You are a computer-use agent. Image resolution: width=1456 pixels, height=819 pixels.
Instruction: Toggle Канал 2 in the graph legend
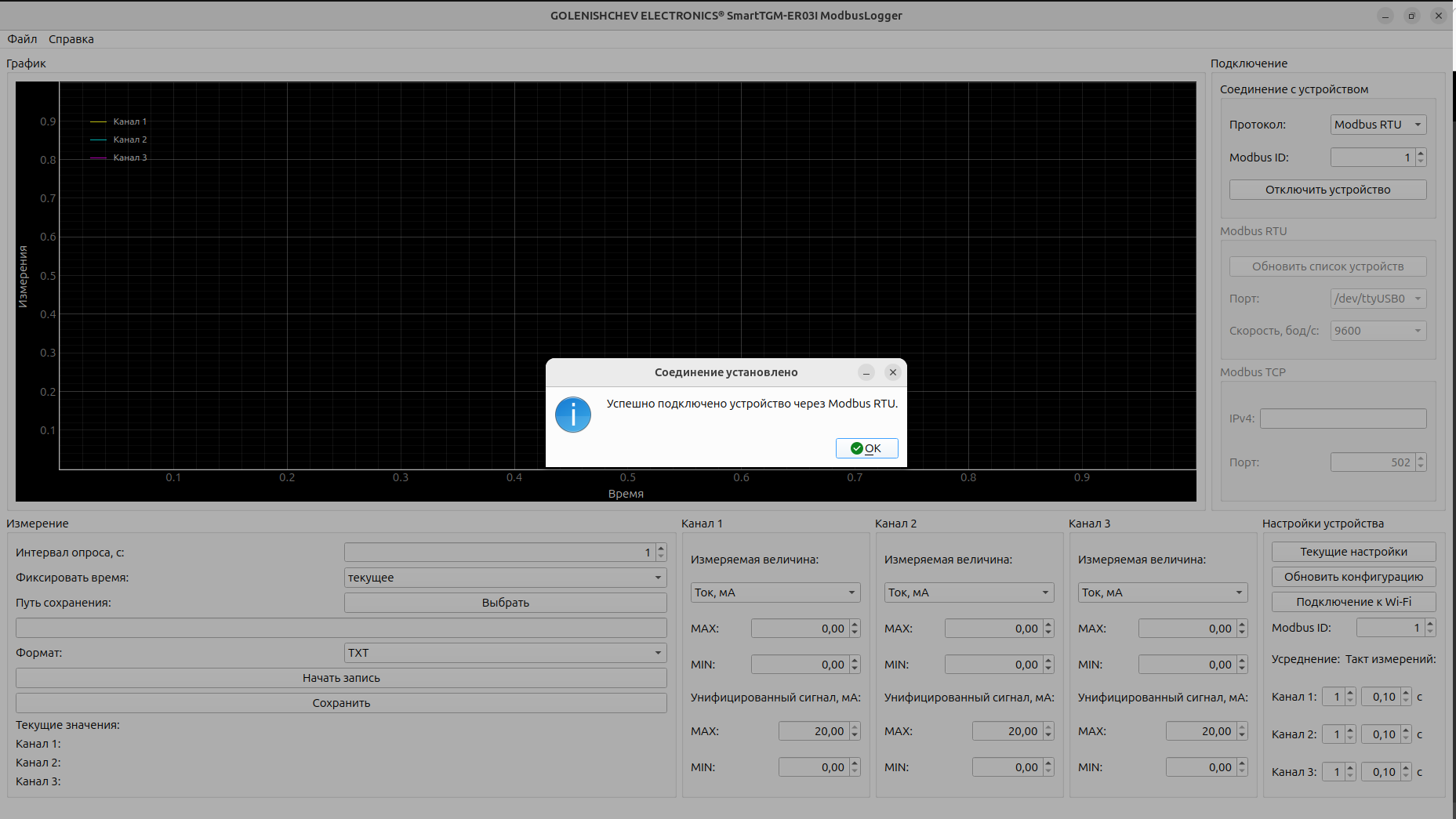(x=129, y=140)
